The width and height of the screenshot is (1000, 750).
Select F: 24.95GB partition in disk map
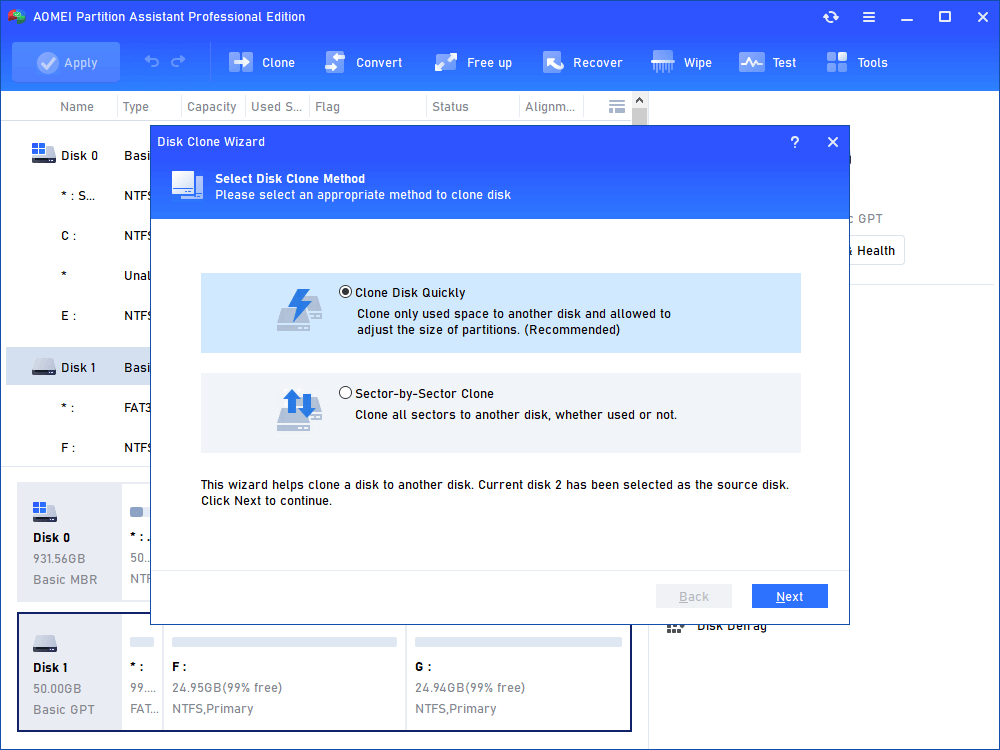[284, 677]
